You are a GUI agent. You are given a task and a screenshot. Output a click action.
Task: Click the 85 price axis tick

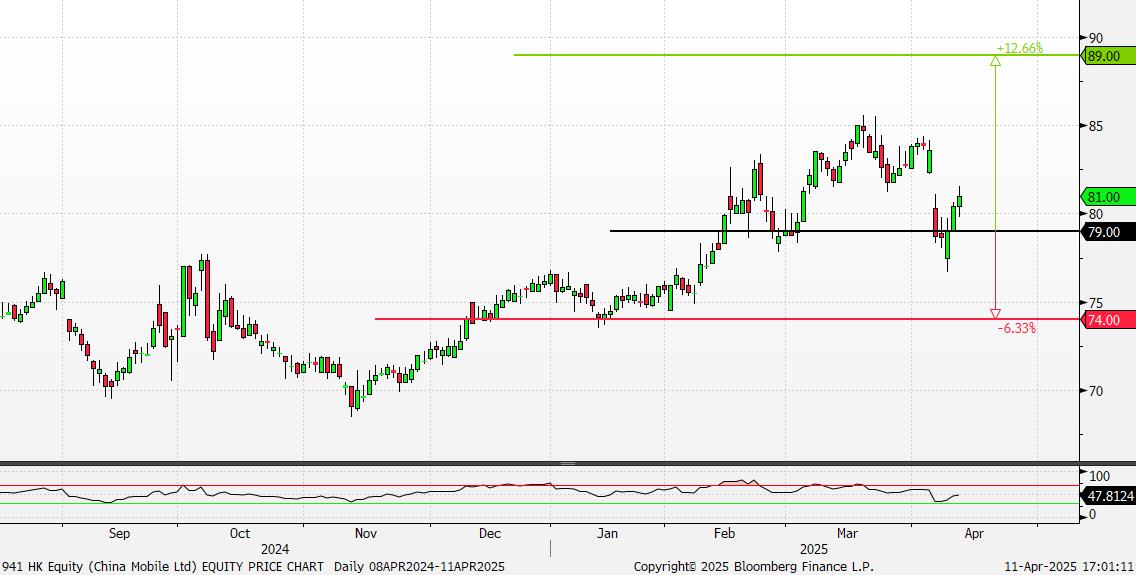(x=1095, y=126)
